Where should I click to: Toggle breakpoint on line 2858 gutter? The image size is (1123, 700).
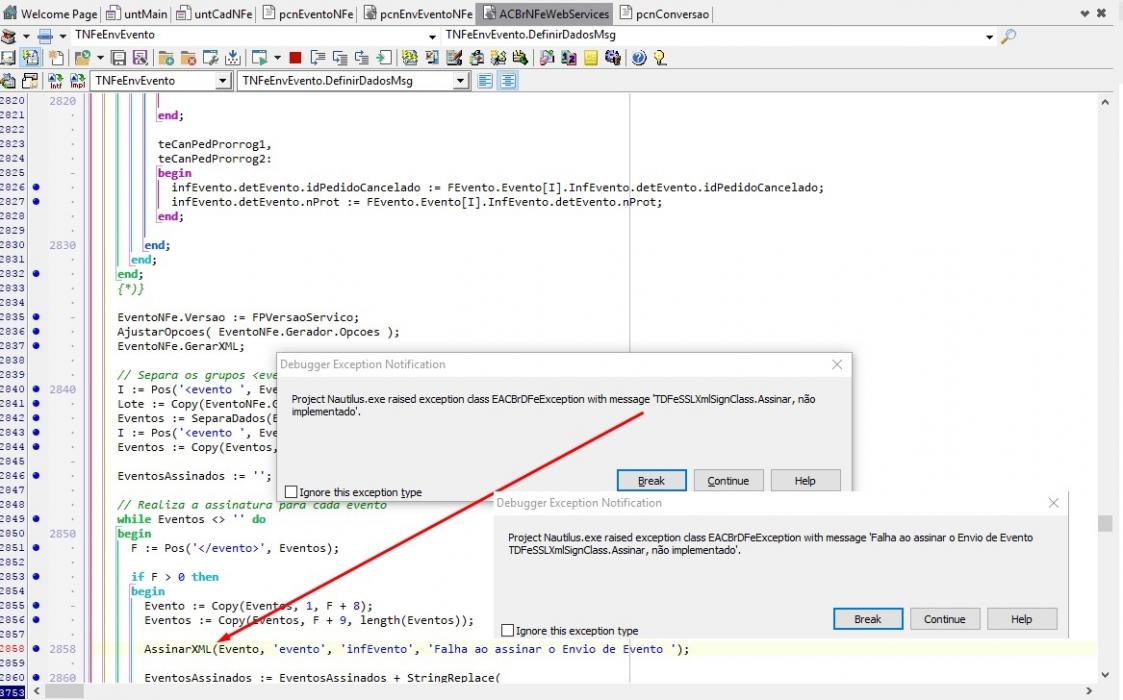(x=36, y=648)
